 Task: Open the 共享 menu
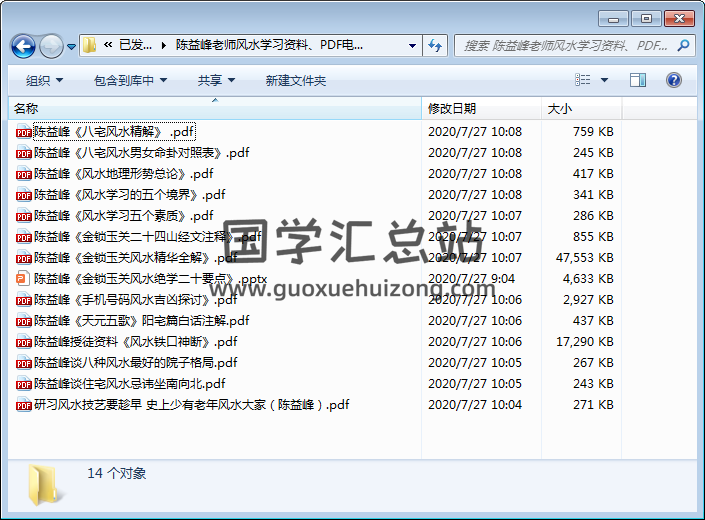pos(216,80)
